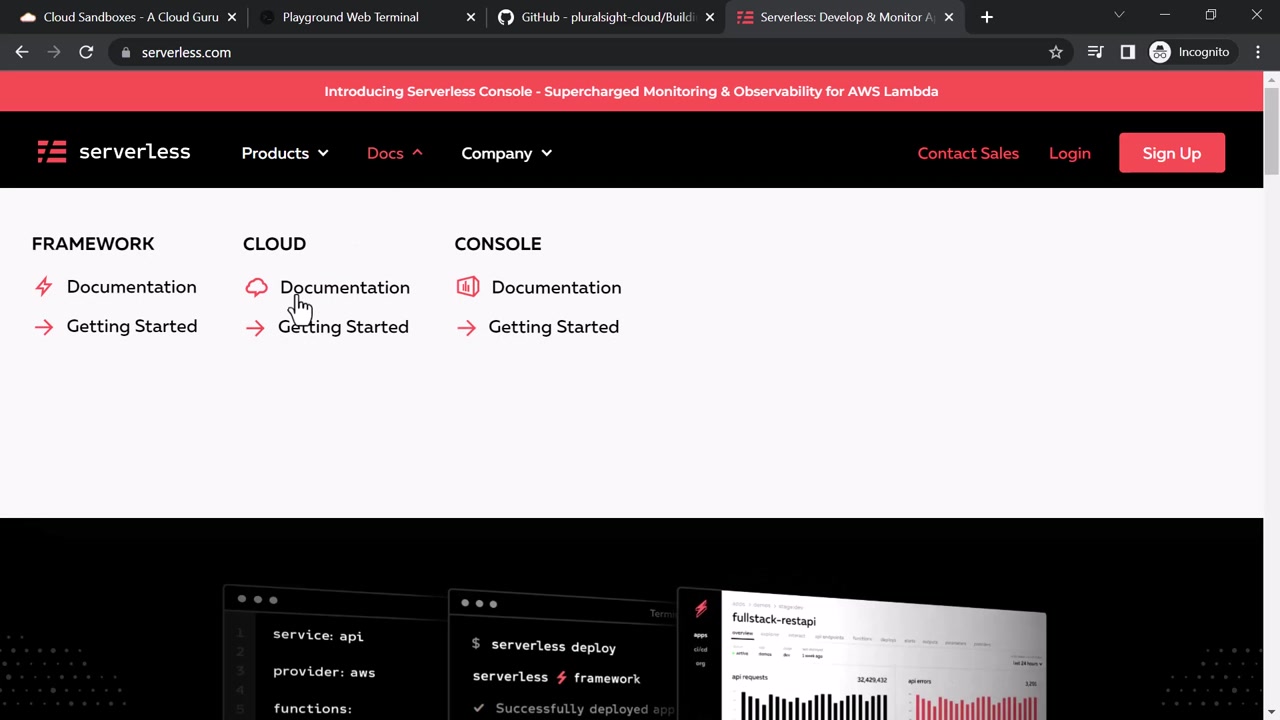This screenshot has height=720, width=1280.
Task: Open the browser side panel icon
Action: click(x=1128, y=52)
